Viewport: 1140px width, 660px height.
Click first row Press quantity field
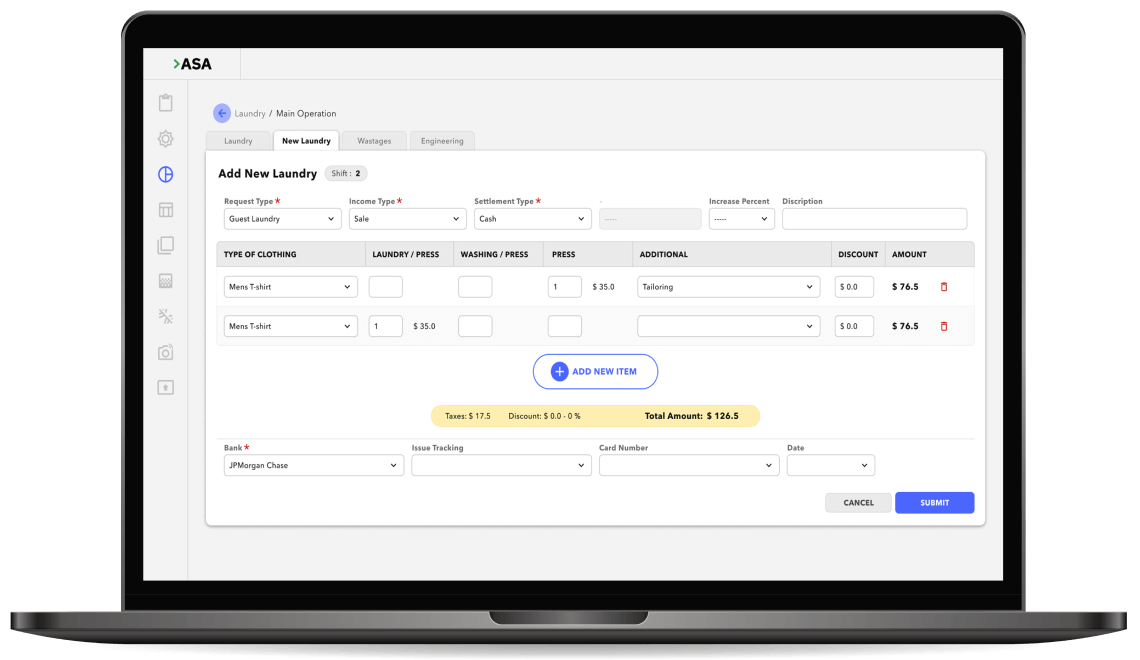point(565,287)
